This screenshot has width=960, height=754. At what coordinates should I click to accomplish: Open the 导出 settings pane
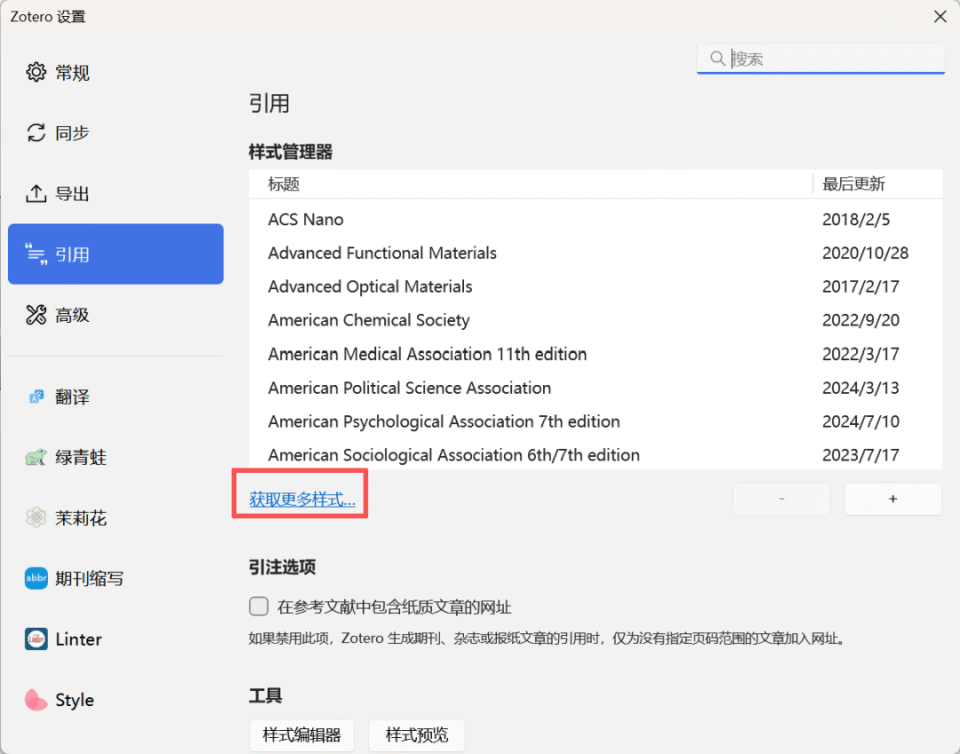[116, 193]
